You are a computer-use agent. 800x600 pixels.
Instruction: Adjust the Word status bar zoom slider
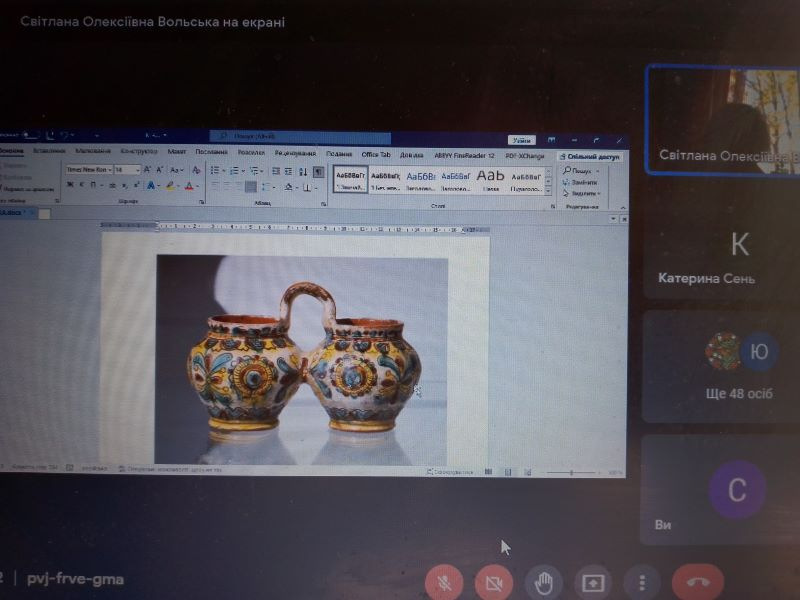pos(571,473)
